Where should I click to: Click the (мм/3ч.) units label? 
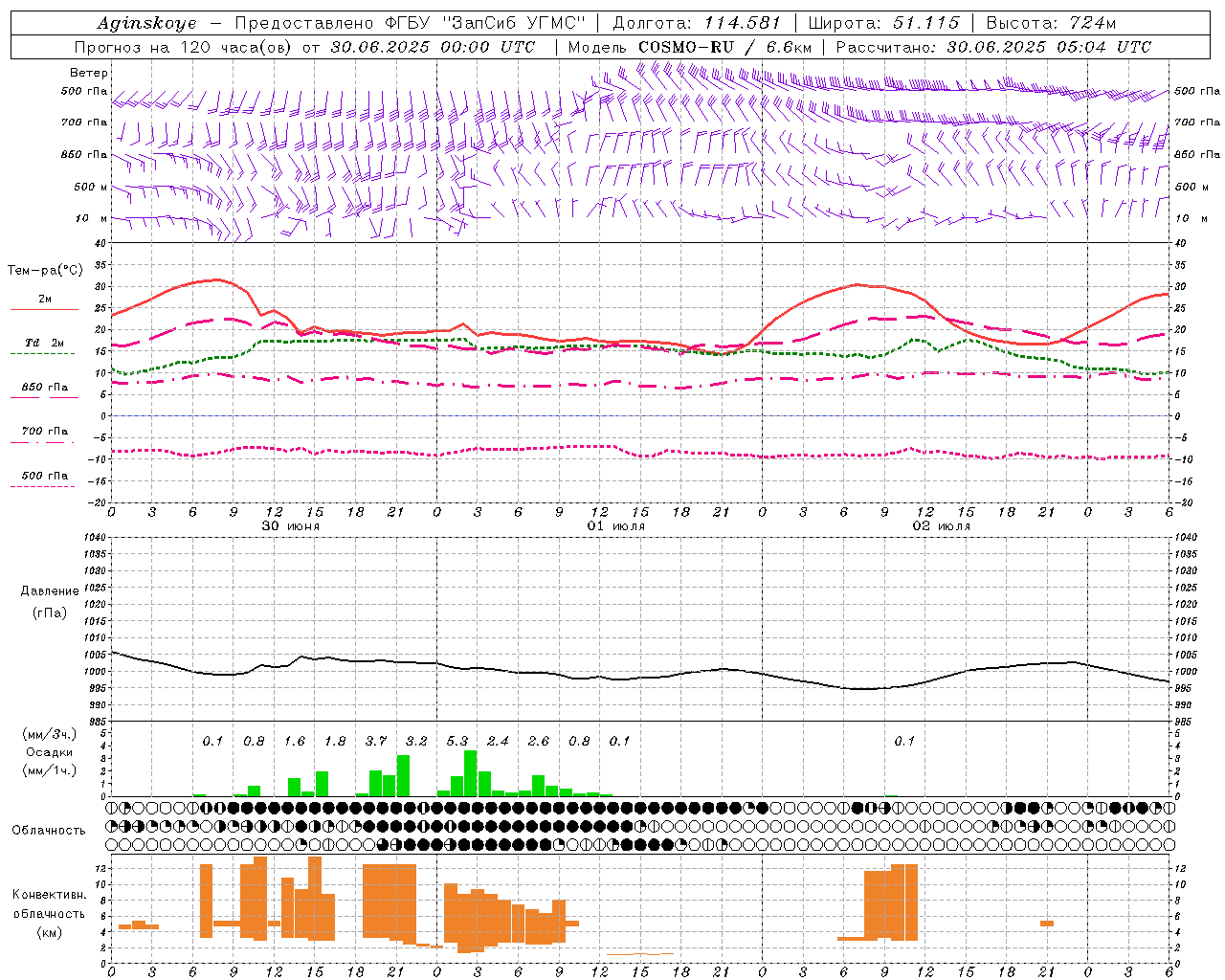pos(49,734)
